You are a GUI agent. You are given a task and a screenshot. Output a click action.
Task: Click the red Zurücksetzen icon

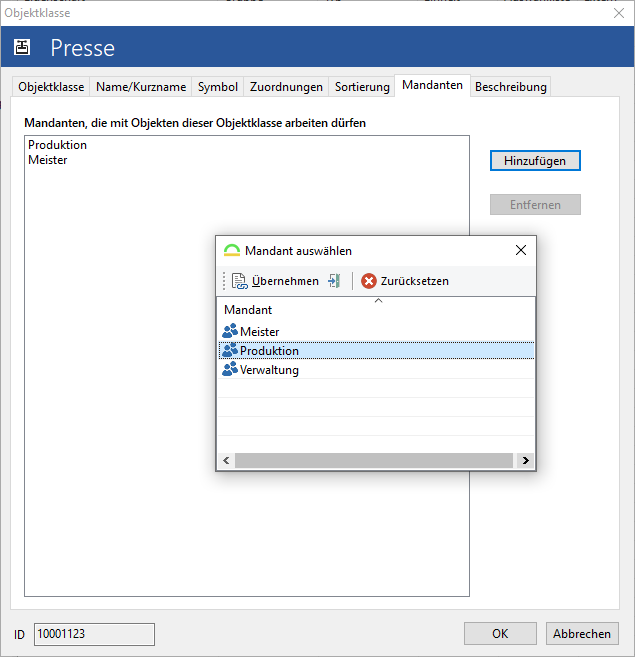point(369,281)
